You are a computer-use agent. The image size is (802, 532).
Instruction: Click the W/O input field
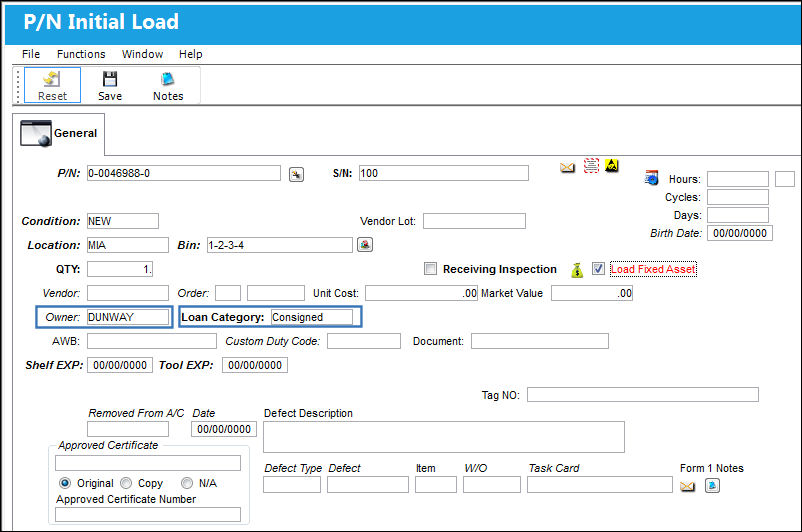pos(492,484)
